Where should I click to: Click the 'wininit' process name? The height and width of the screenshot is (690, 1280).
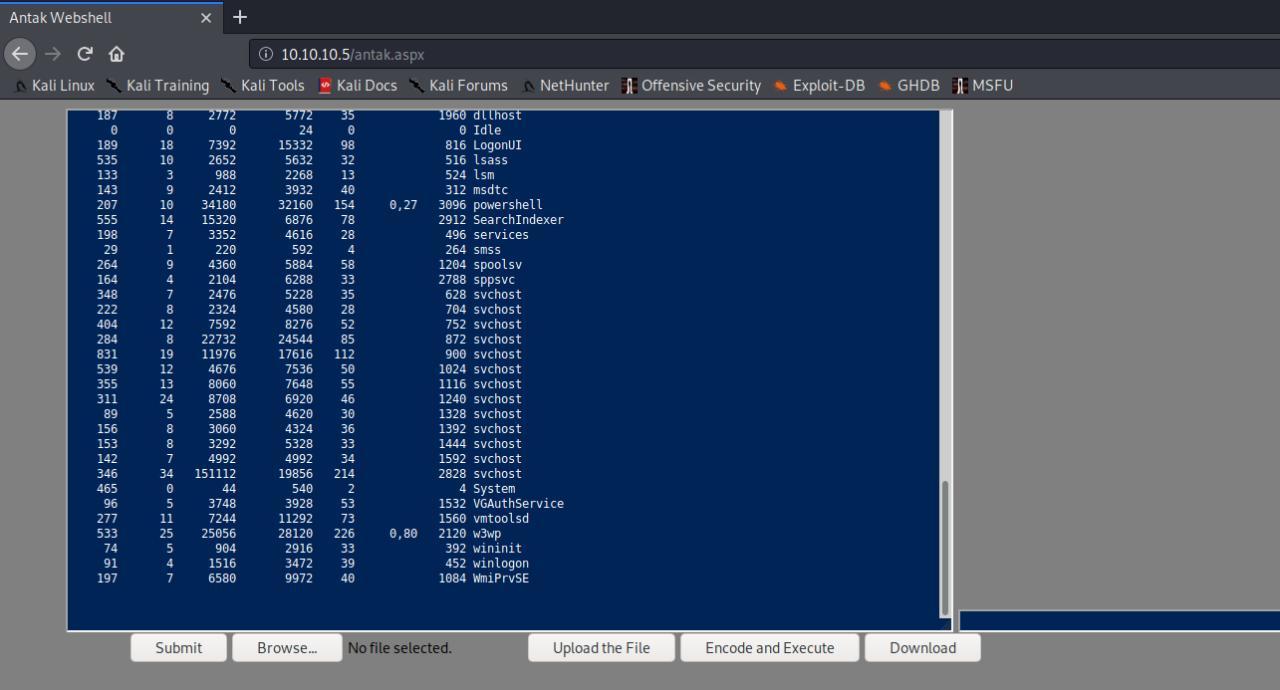(497, 549)
